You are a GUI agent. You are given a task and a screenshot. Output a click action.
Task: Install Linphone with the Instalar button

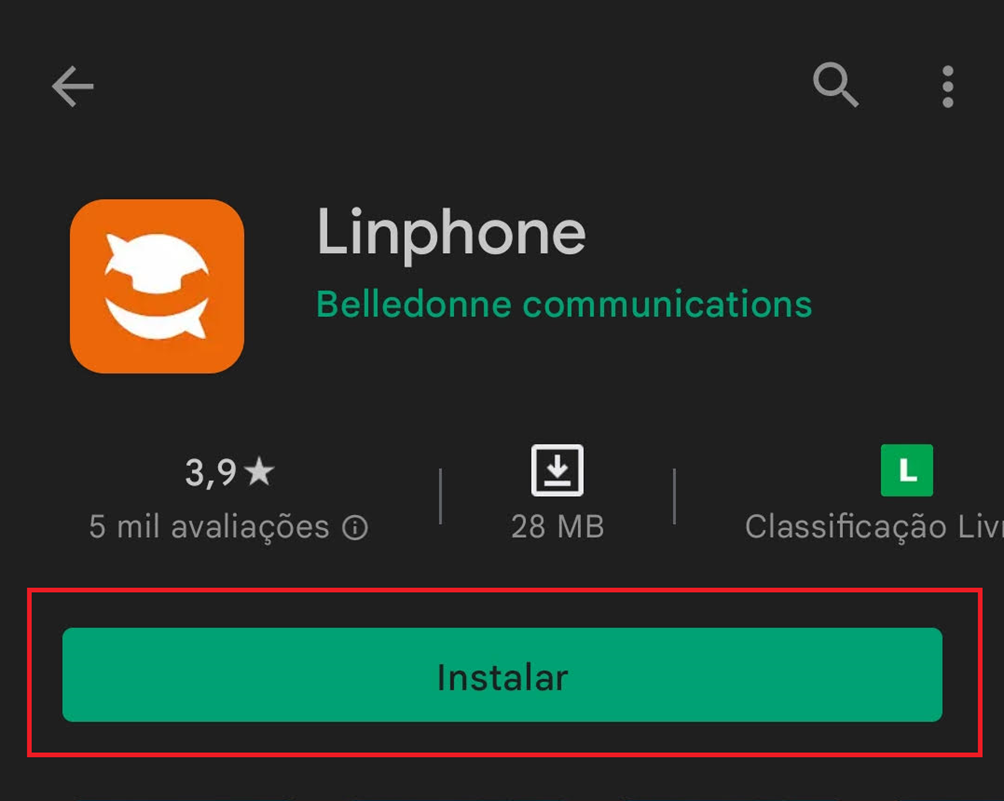click(x=502, y=675)
